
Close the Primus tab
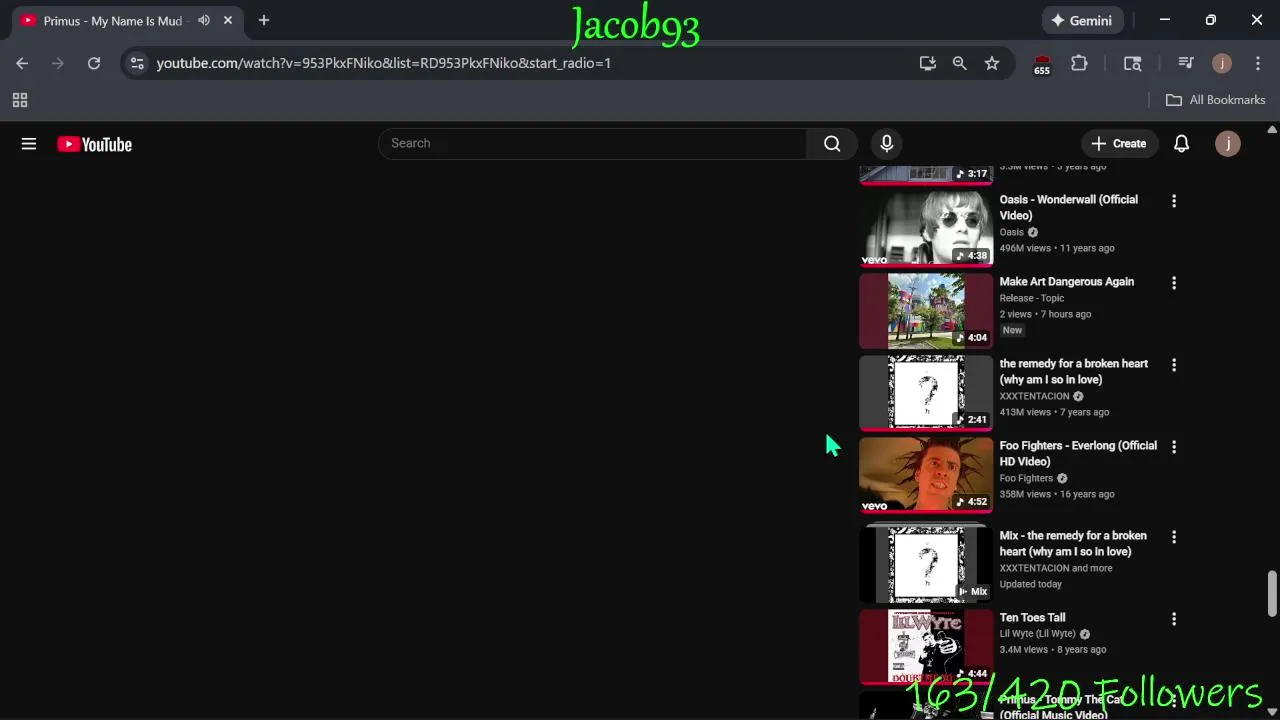[x=228, y=20]
